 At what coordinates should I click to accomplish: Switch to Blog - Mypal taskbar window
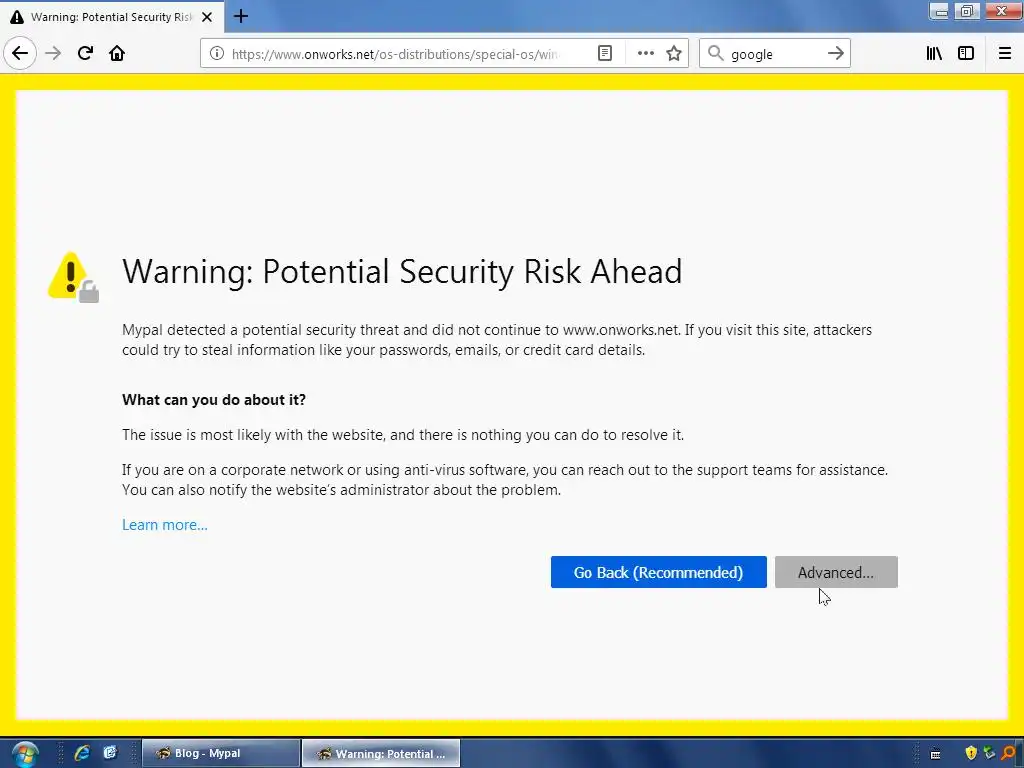[220, 753]
